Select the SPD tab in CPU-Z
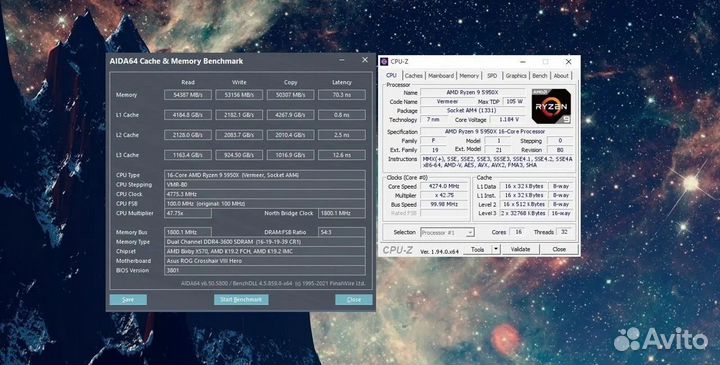Image resolution: width=720 pixels, height=365 pixels. click(x=492, y=76)
